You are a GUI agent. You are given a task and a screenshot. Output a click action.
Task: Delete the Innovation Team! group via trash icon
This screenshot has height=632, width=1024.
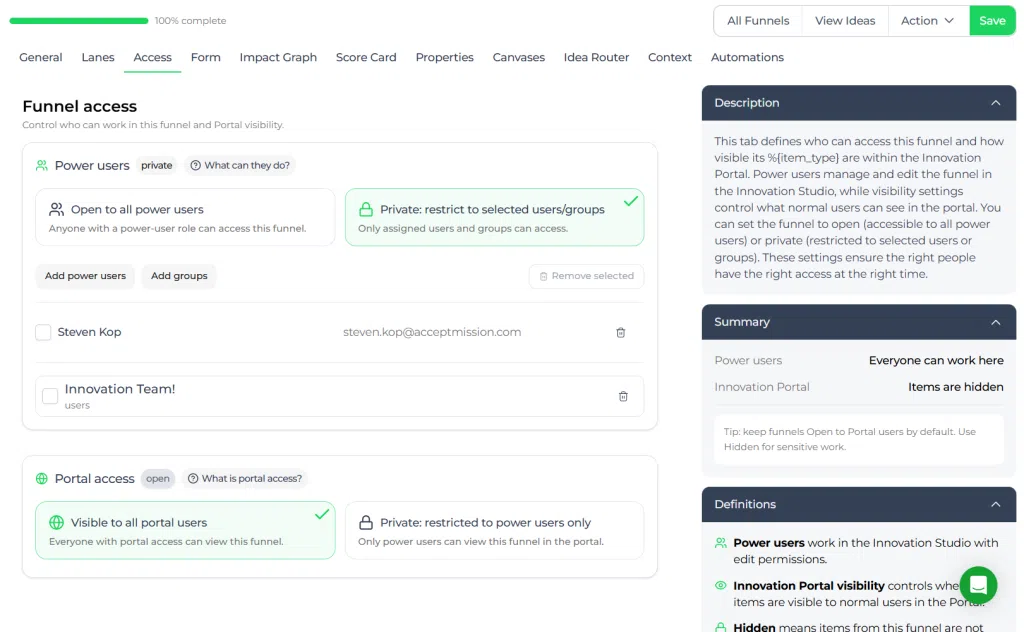[x=623, y=396]
